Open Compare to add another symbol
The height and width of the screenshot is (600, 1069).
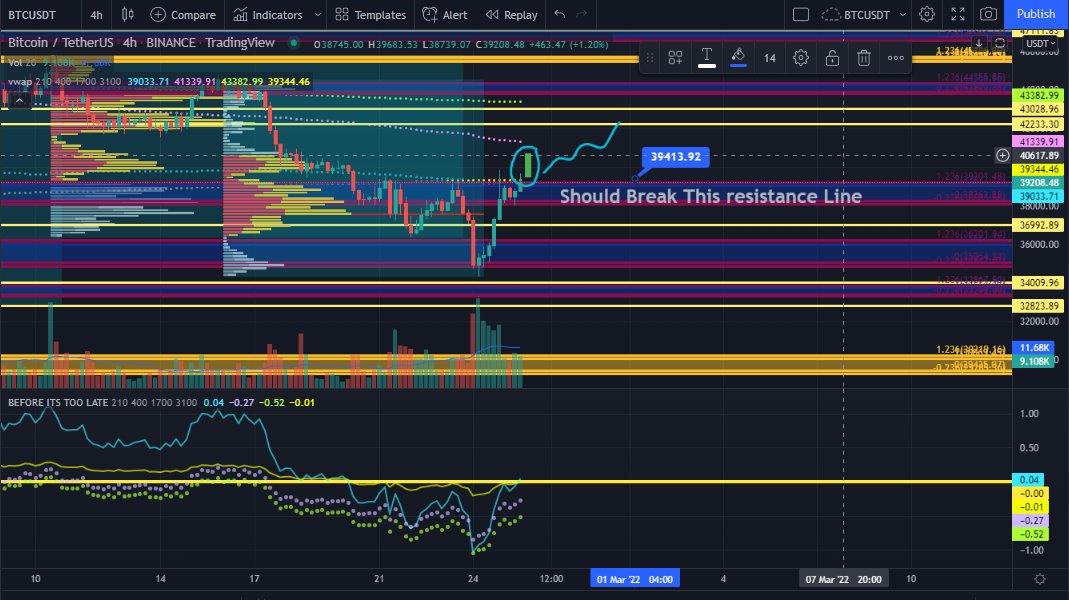click(183, 14)
